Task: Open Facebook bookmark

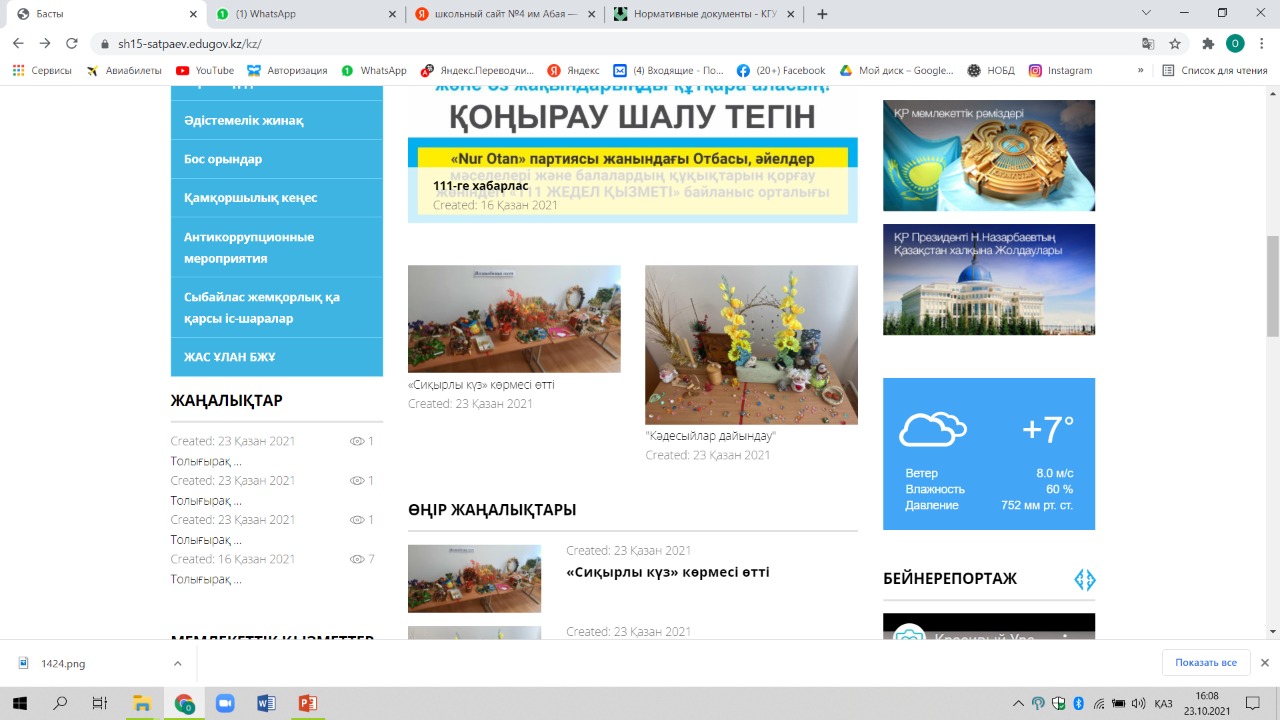Action: 781,71
